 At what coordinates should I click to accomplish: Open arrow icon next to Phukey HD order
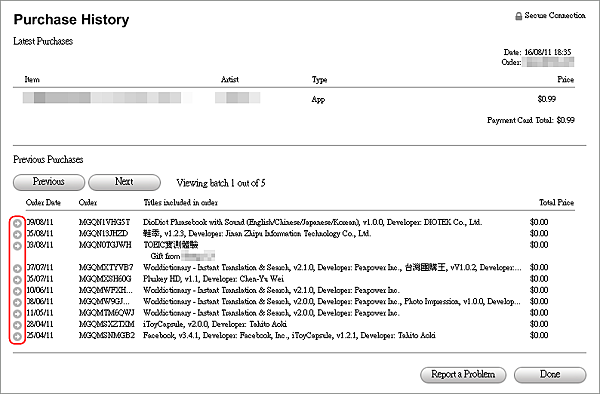point(17,280)
